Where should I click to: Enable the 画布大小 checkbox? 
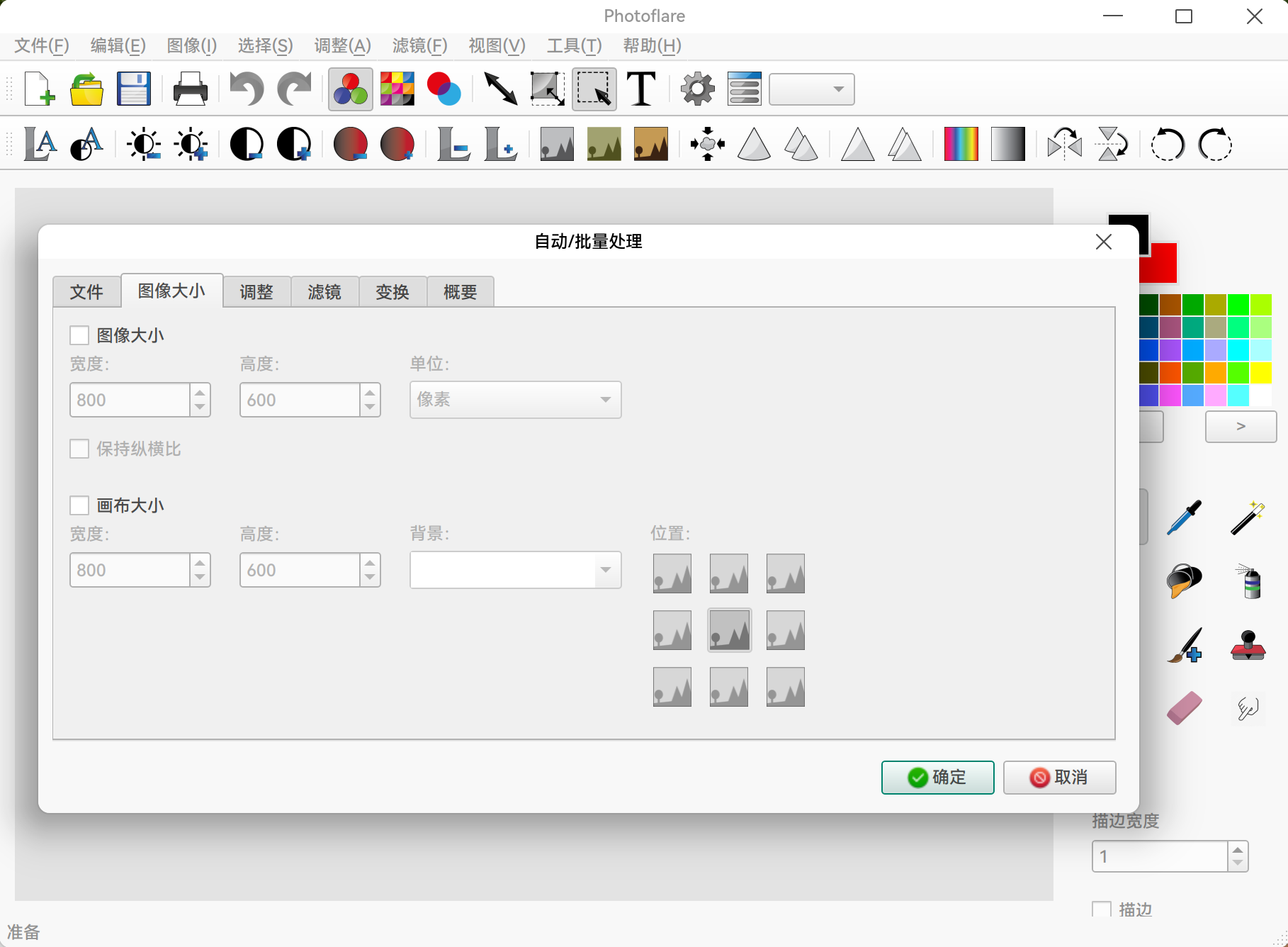click(79, 505)
